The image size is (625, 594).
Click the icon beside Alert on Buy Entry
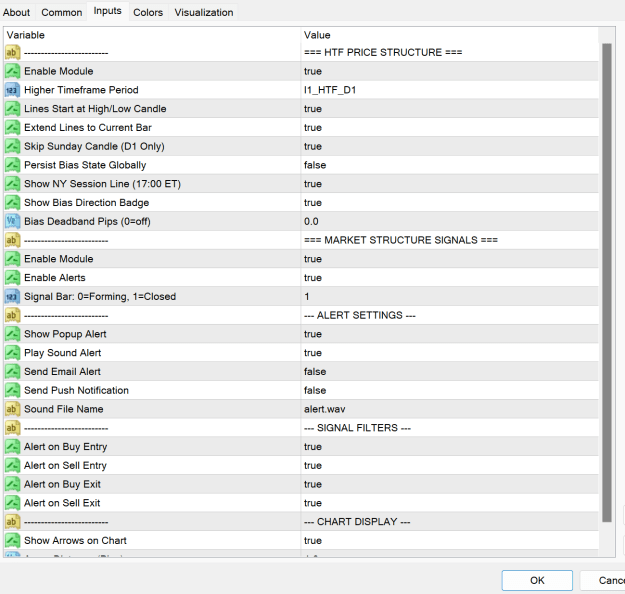tap(12, 447)
